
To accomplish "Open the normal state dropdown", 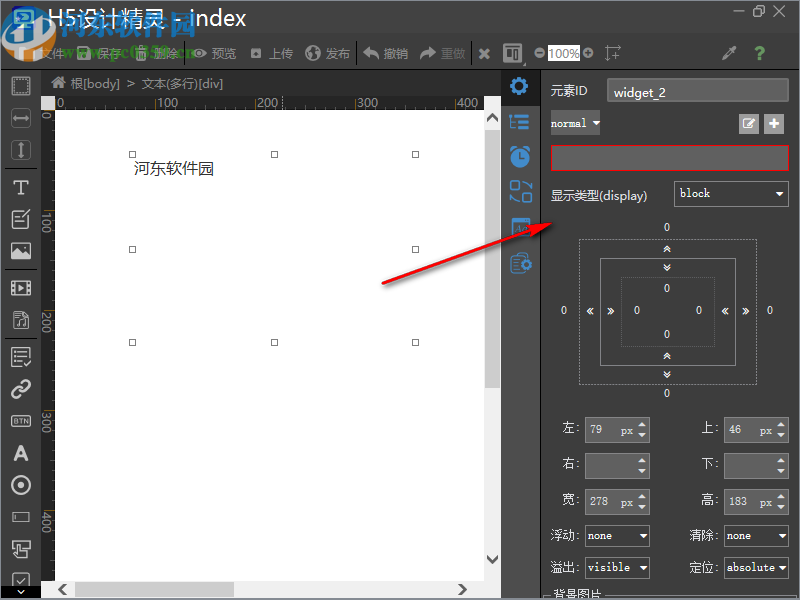I will pos(575,123).
